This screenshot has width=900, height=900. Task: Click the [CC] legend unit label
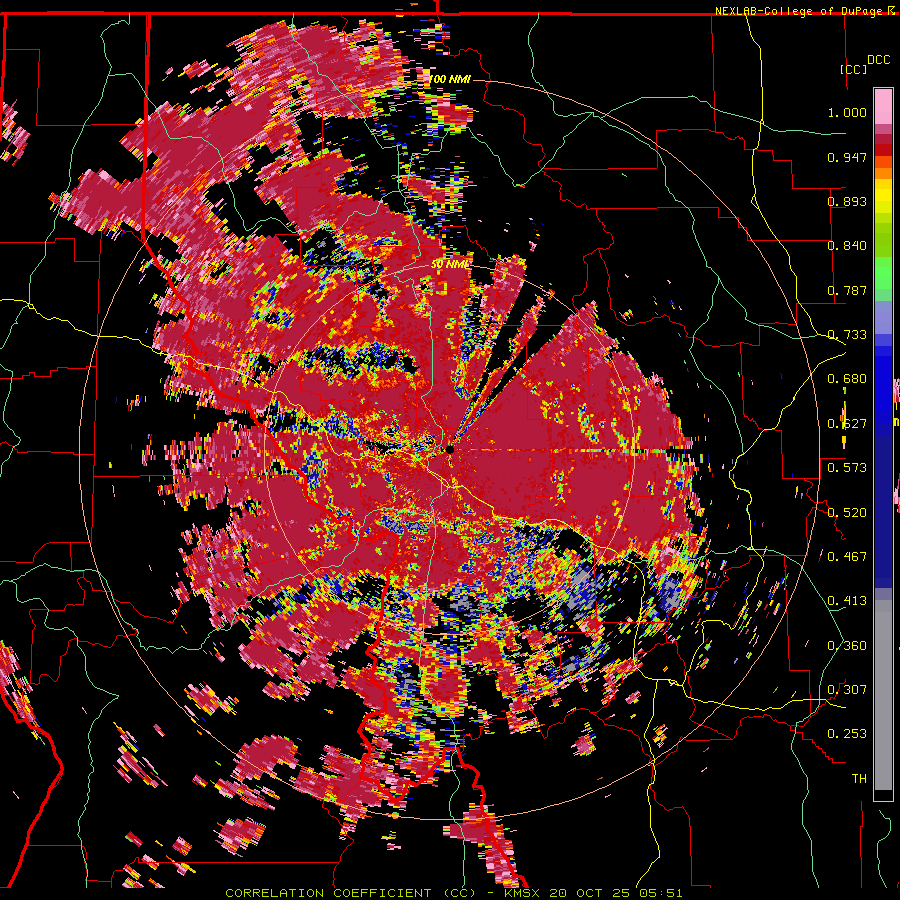coord(854,69)
